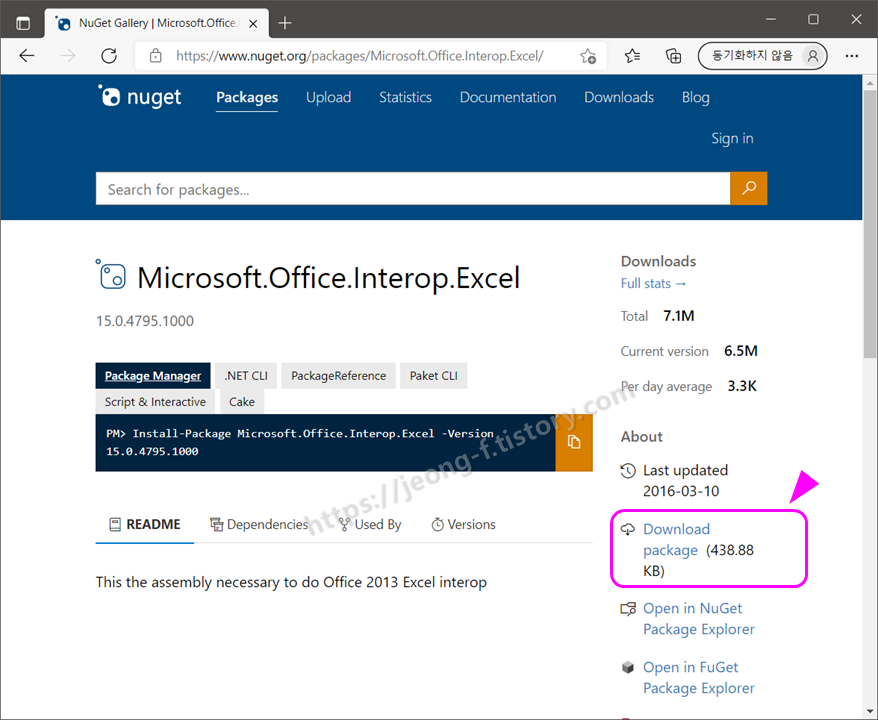Focus the Search for packages field
The width and height of the screenshot is (878, 720).
click(x=413, y=189)
